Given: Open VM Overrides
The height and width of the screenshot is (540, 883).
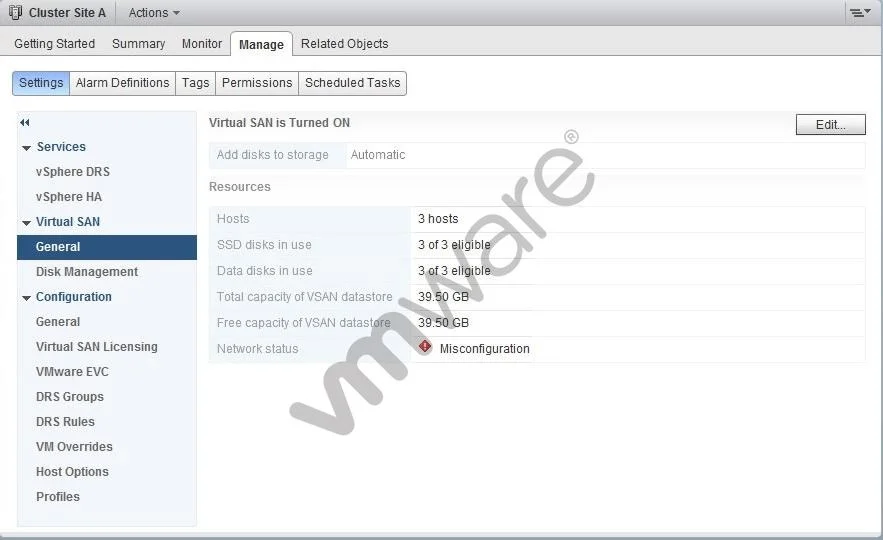Looking at the screenshot, I should 74,447.
